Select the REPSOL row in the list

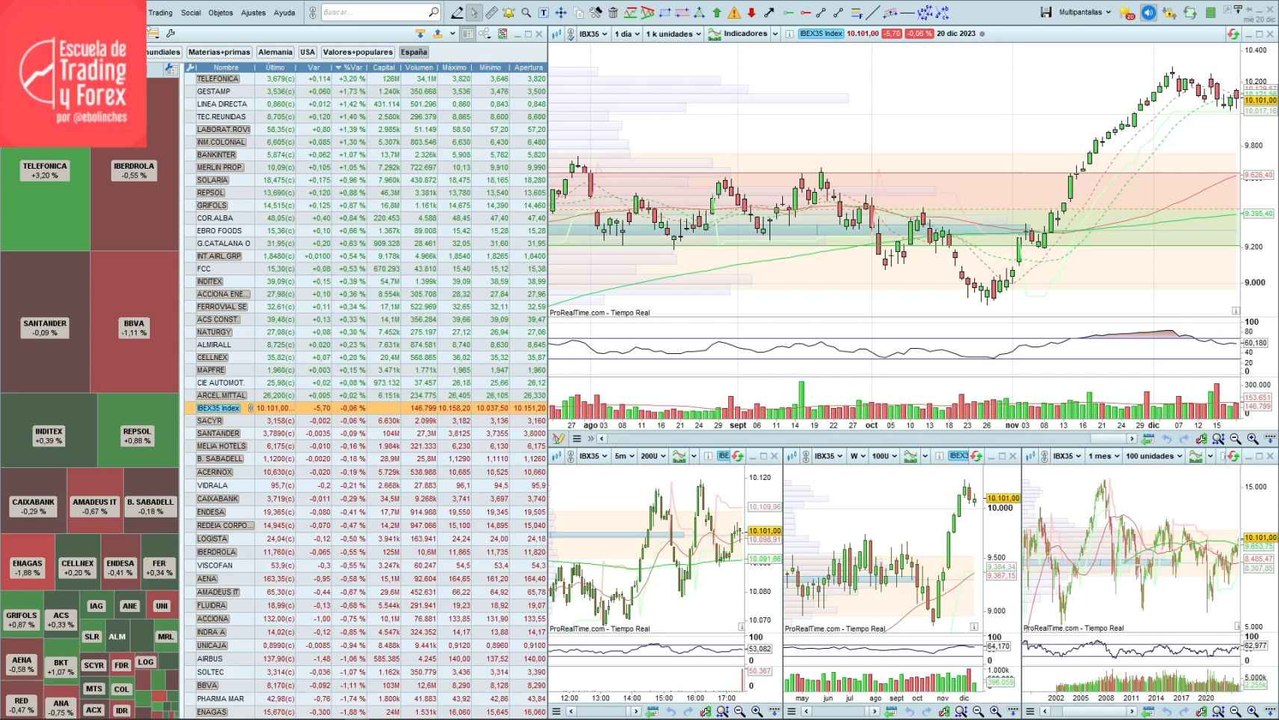point(365,192)
